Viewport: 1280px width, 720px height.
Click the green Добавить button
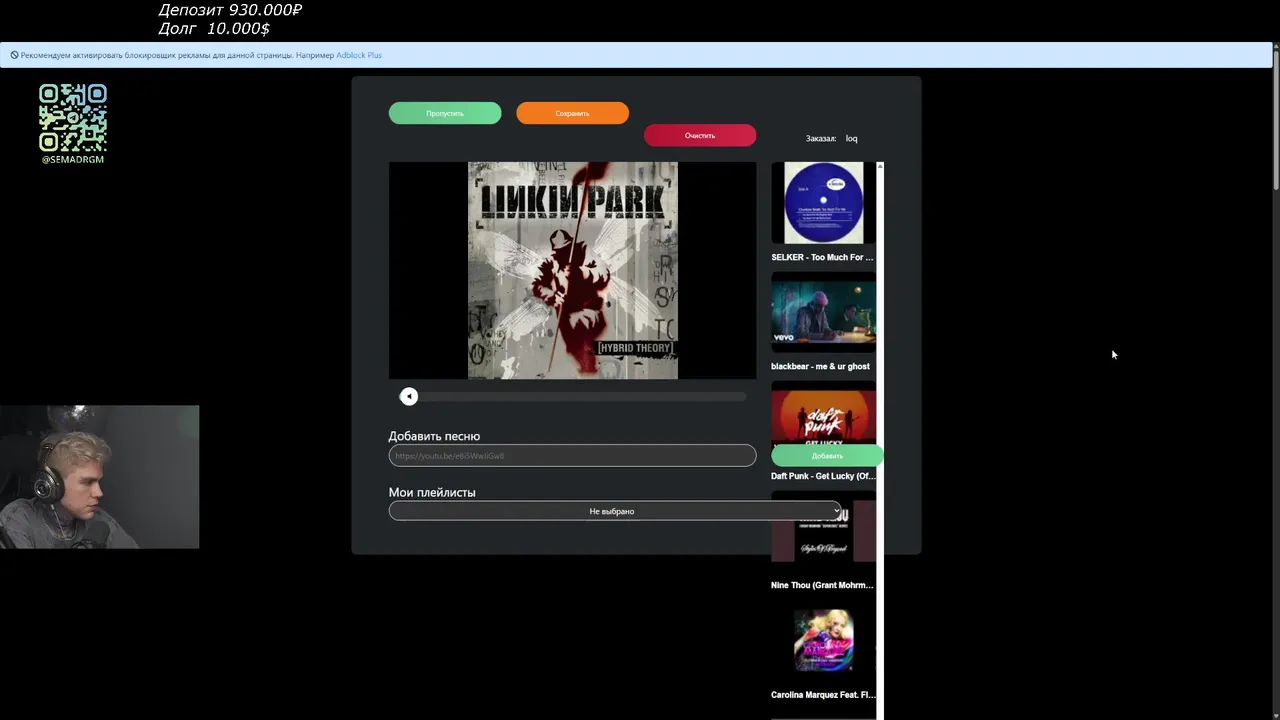point(827,456)
